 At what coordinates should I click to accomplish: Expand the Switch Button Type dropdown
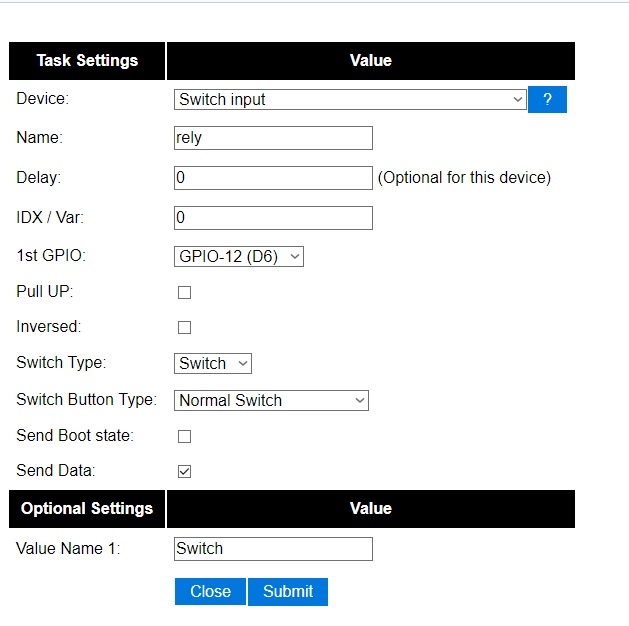271,400
